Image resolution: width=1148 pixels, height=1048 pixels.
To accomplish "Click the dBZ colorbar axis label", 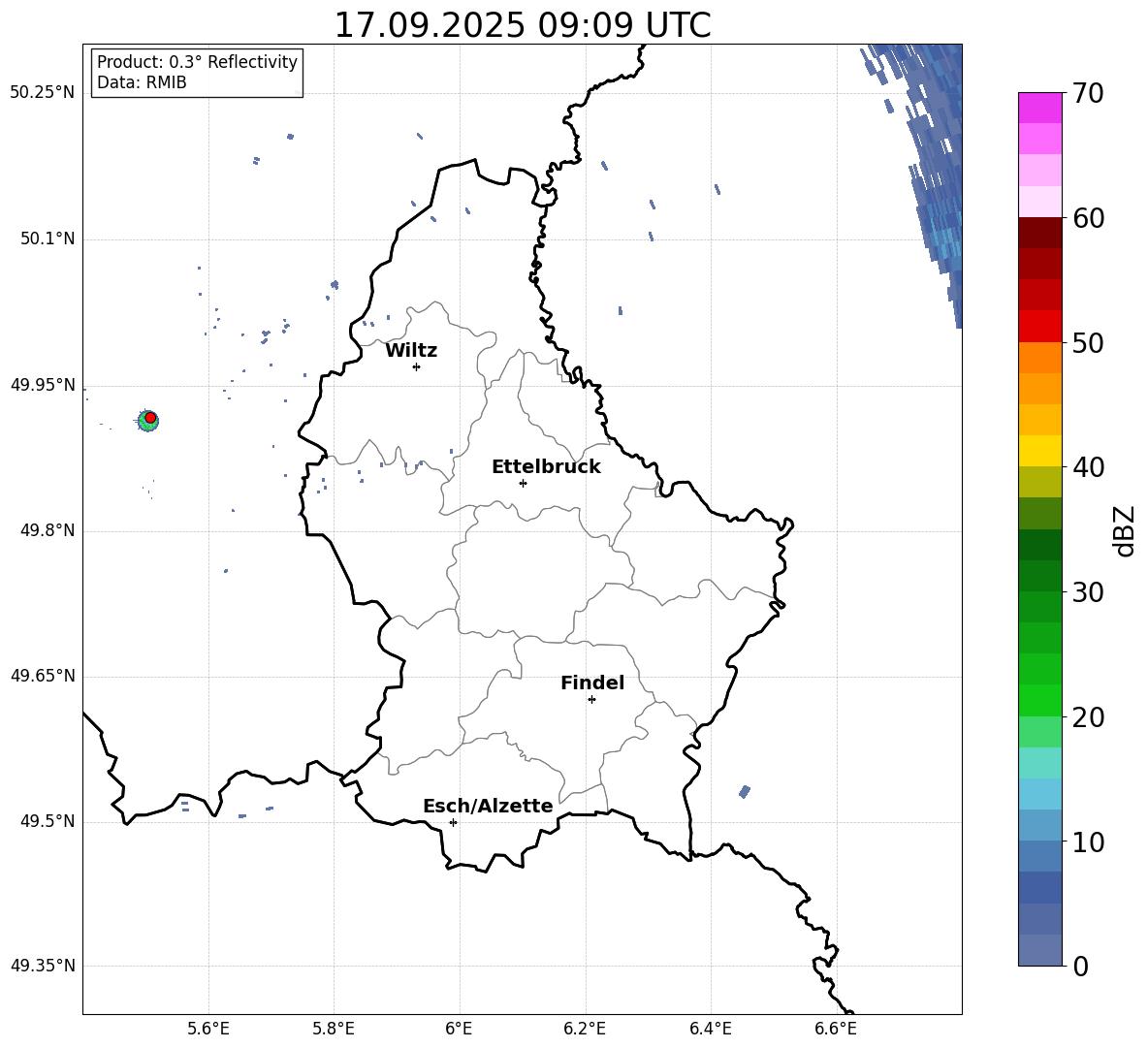I will [x=1124, y=530].
